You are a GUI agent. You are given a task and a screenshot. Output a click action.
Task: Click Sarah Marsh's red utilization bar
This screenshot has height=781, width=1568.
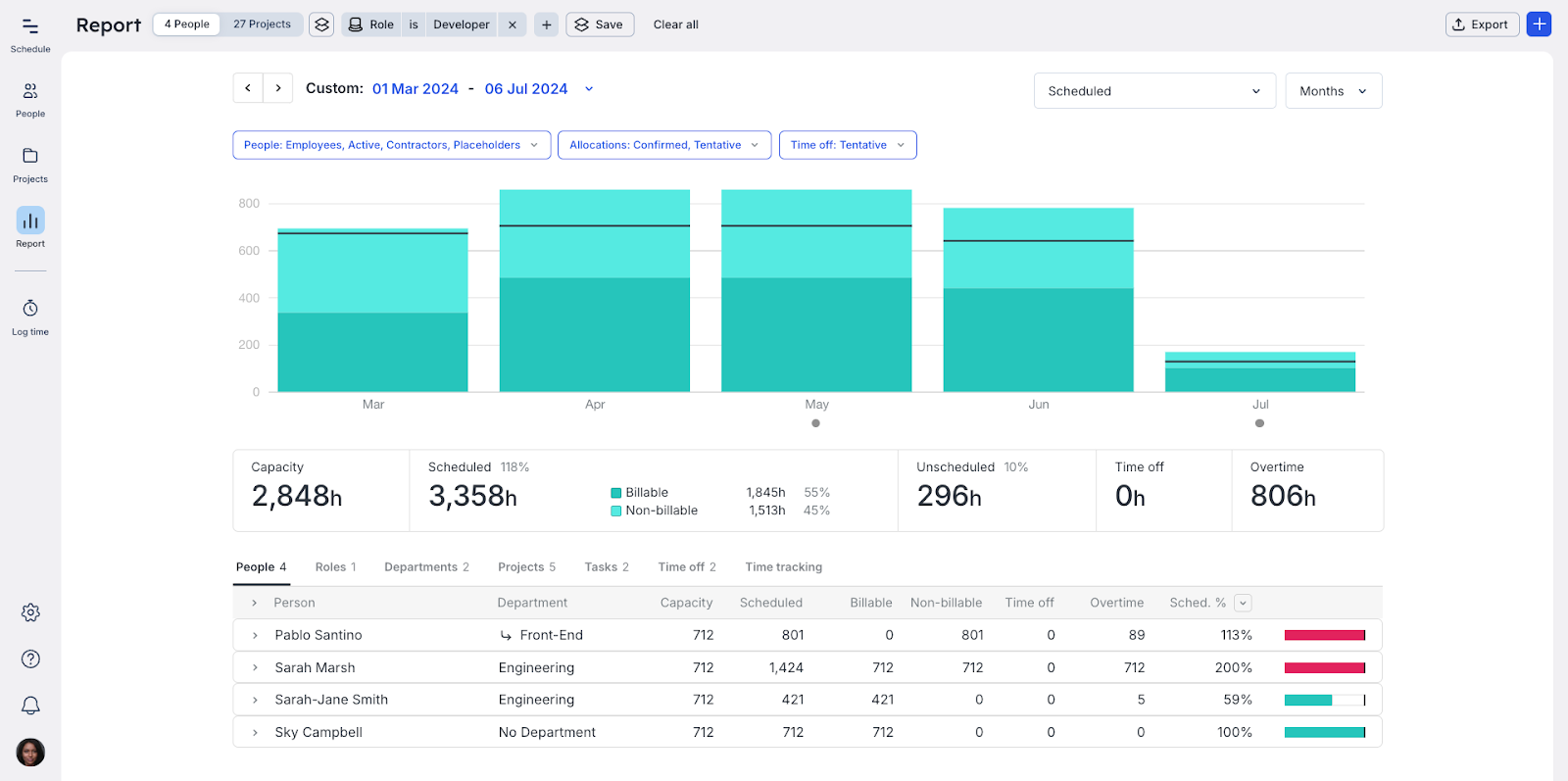pos(1324,667)
